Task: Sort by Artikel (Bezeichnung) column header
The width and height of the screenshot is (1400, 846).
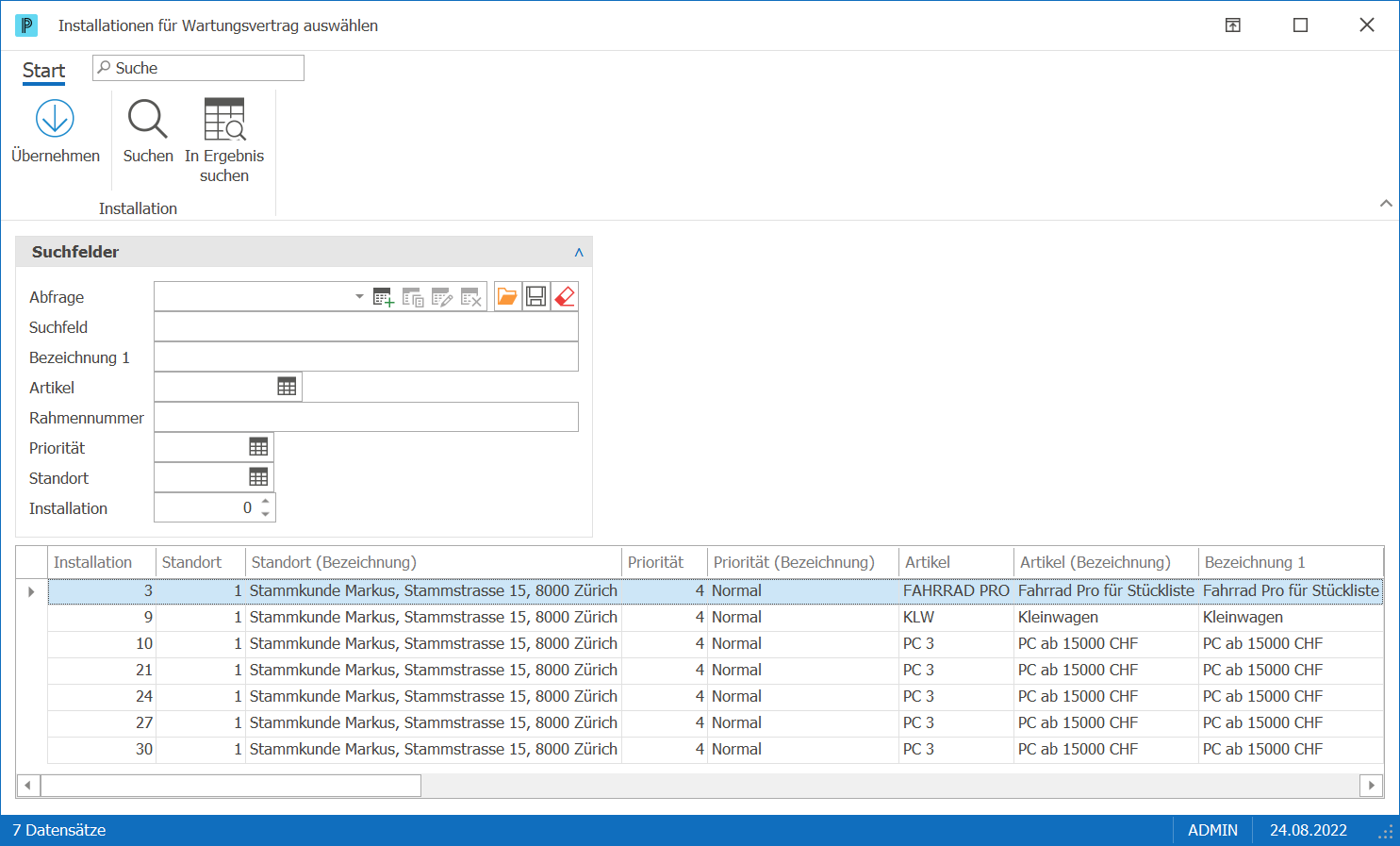Action: click(1106, 562)
